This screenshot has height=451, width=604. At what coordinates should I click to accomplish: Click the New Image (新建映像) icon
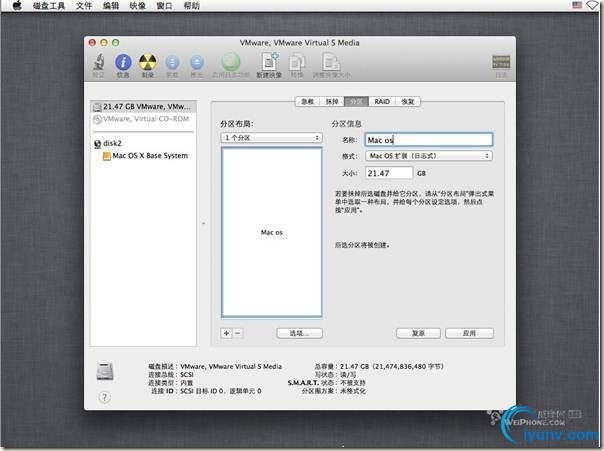[x=269, y=62]
